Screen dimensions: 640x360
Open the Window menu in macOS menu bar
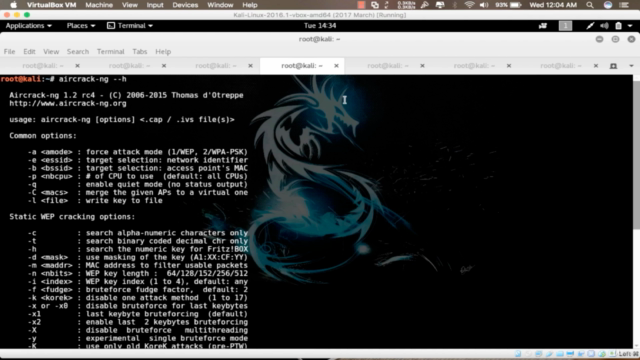220,5
